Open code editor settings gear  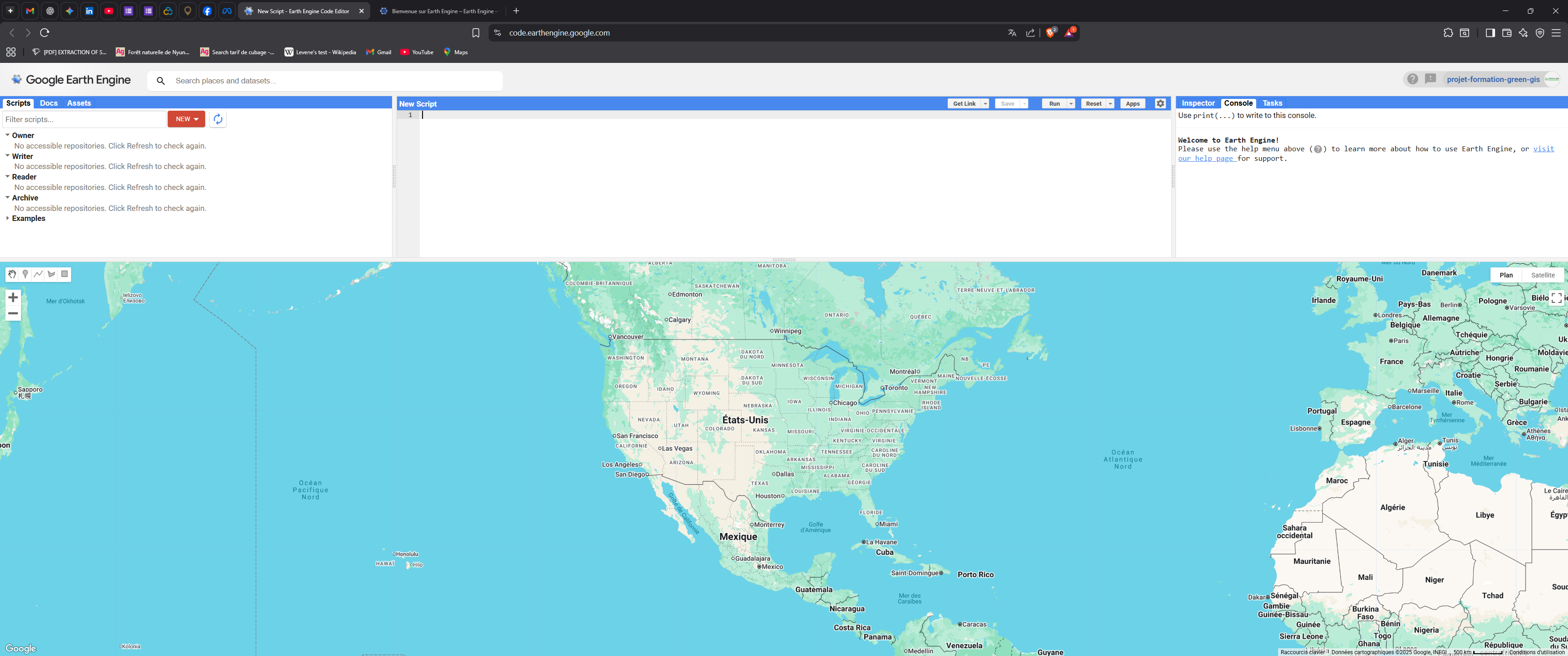point(1160,103)
